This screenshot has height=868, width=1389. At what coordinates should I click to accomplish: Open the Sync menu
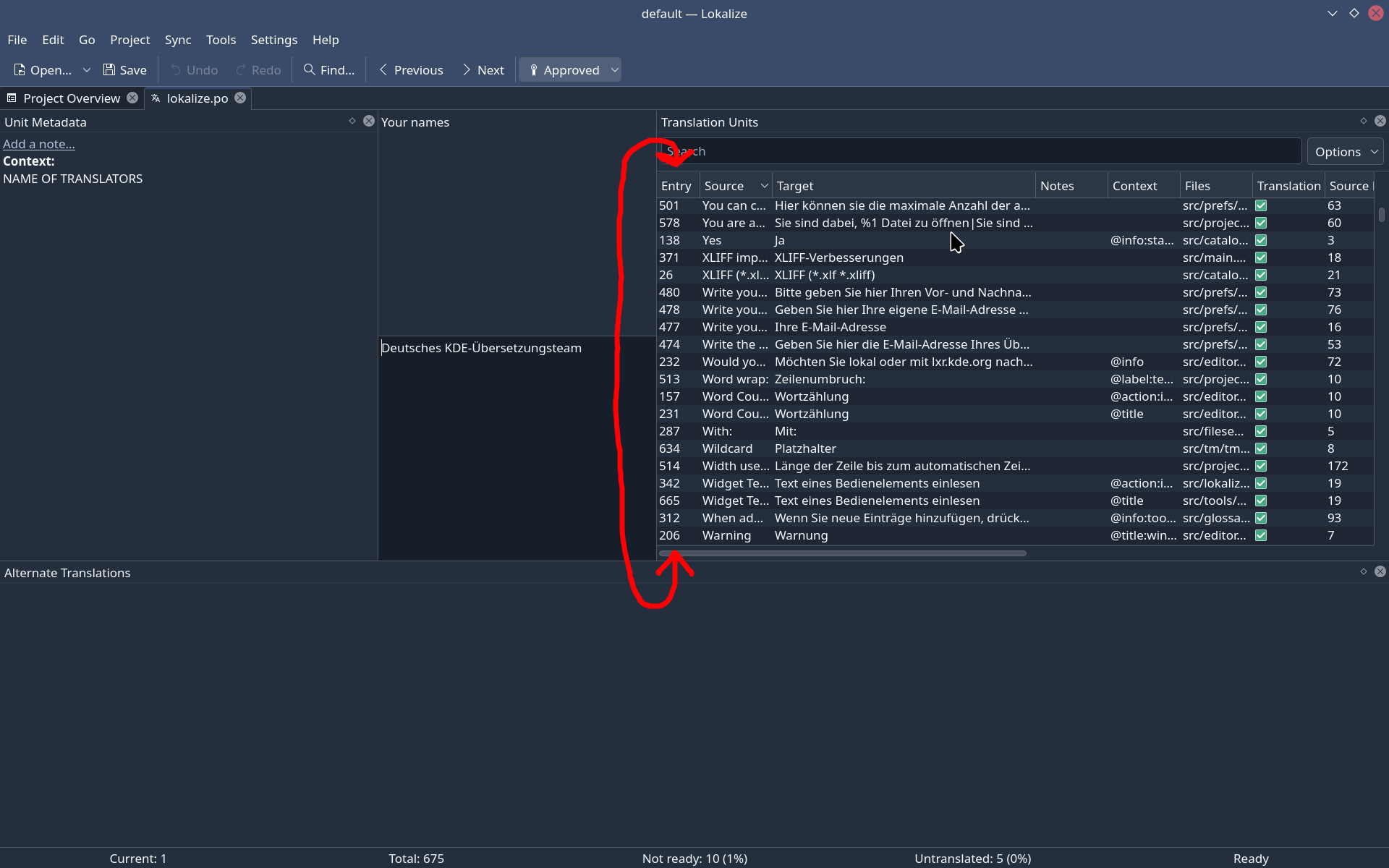point(177,40)
